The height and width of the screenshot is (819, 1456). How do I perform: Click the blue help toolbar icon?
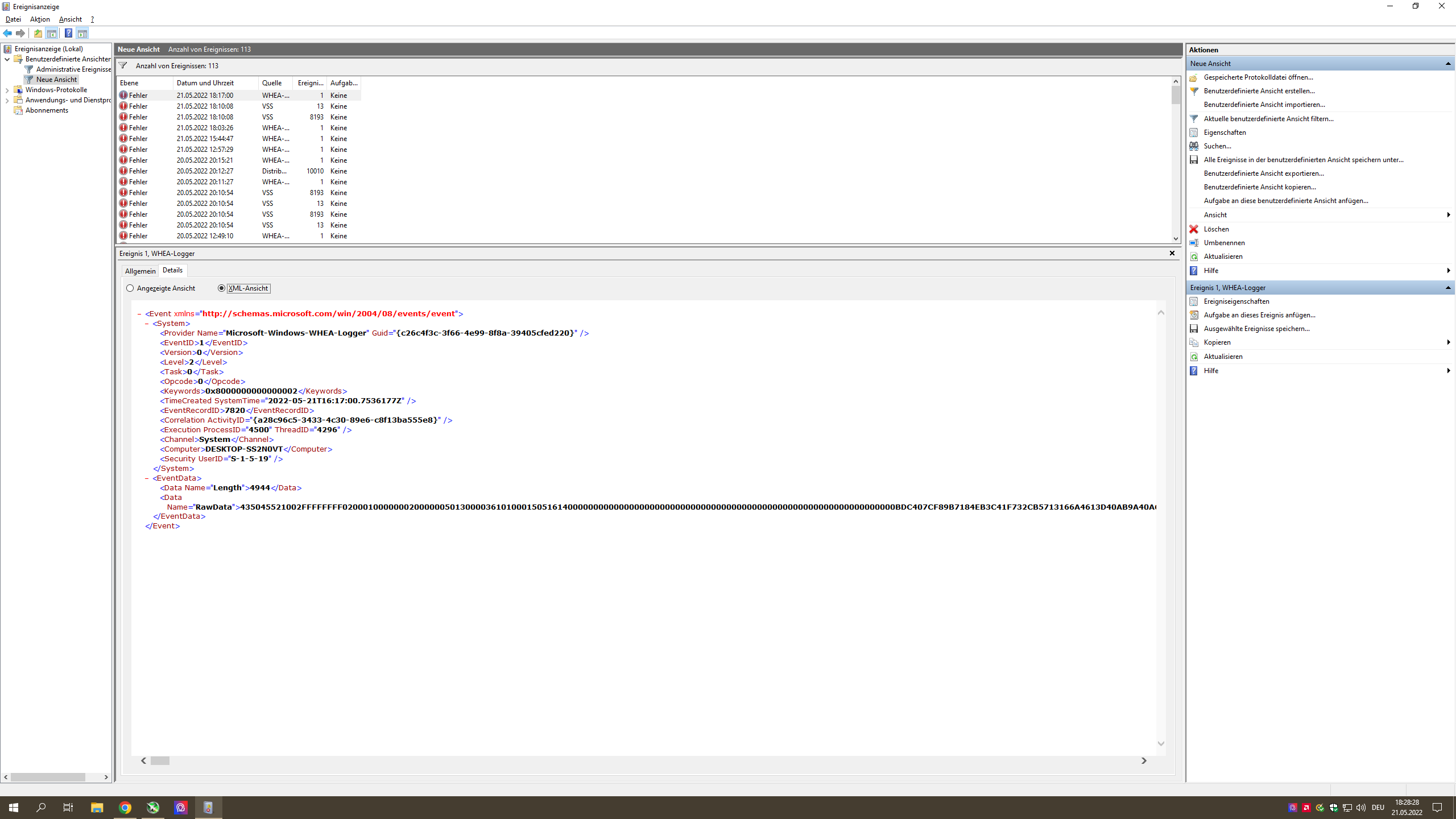[x=68, y=33]
